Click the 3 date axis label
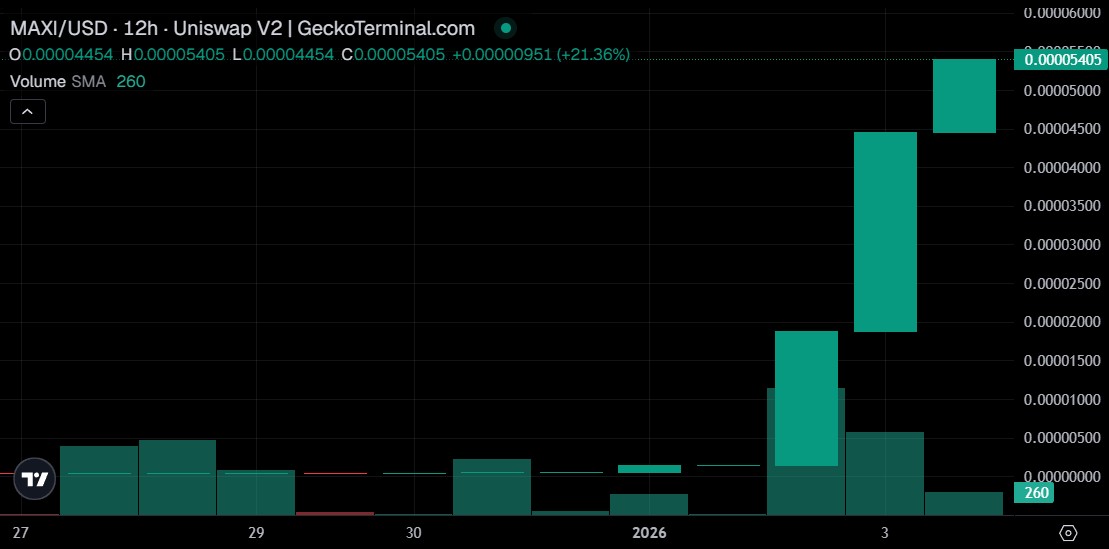The width and height of the screenshot is (1109, 549). coord(884,533)
